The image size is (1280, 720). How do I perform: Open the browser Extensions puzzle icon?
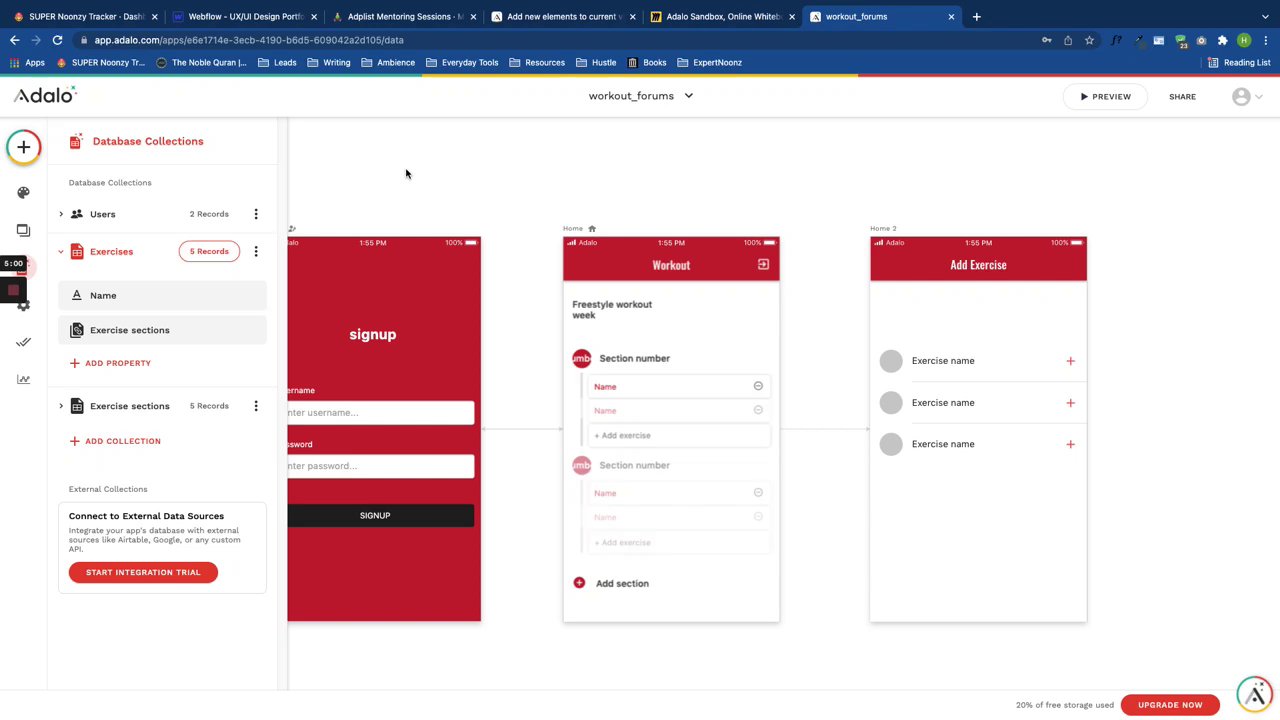point(1222,40)
